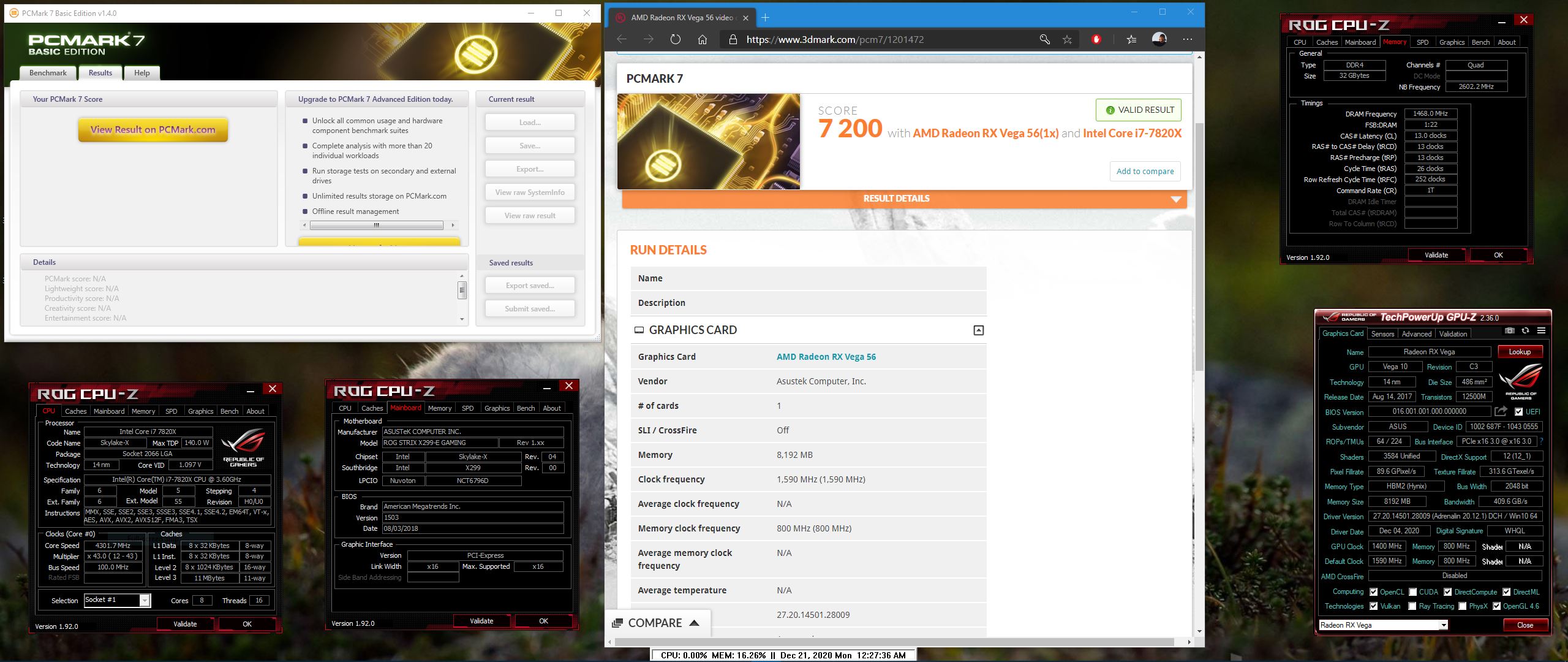Click Validate in the CPU-Z Memory window

point(1436,255)
